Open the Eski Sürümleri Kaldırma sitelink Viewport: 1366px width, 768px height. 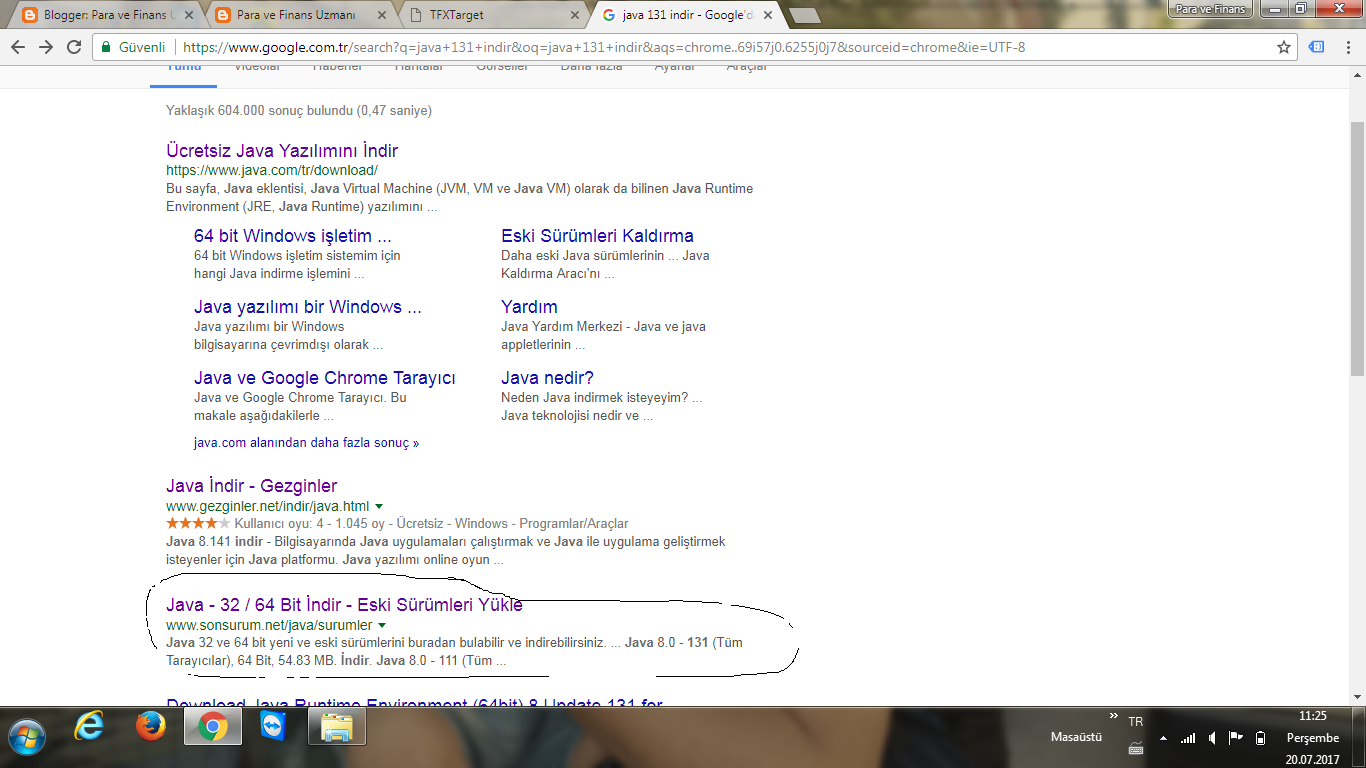pyautogui.click(x=597, y=236)
